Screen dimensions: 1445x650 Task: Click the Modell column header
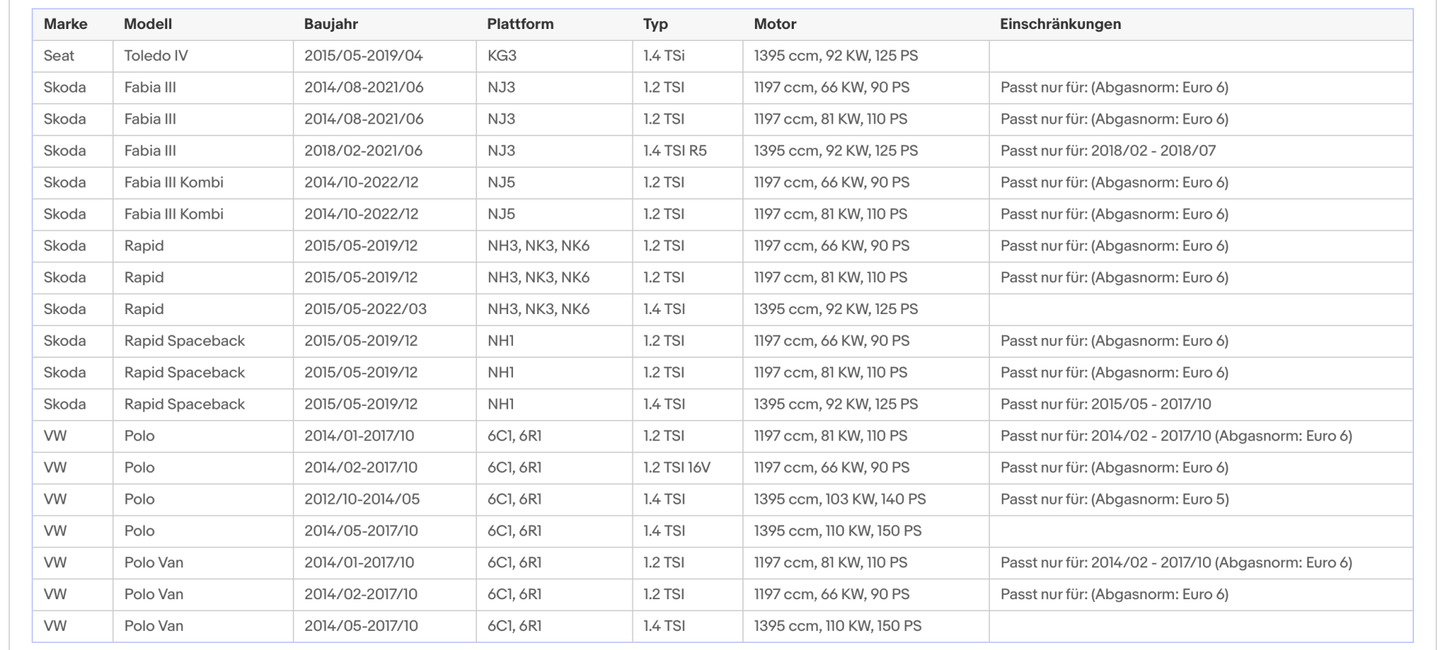point(148,24)
